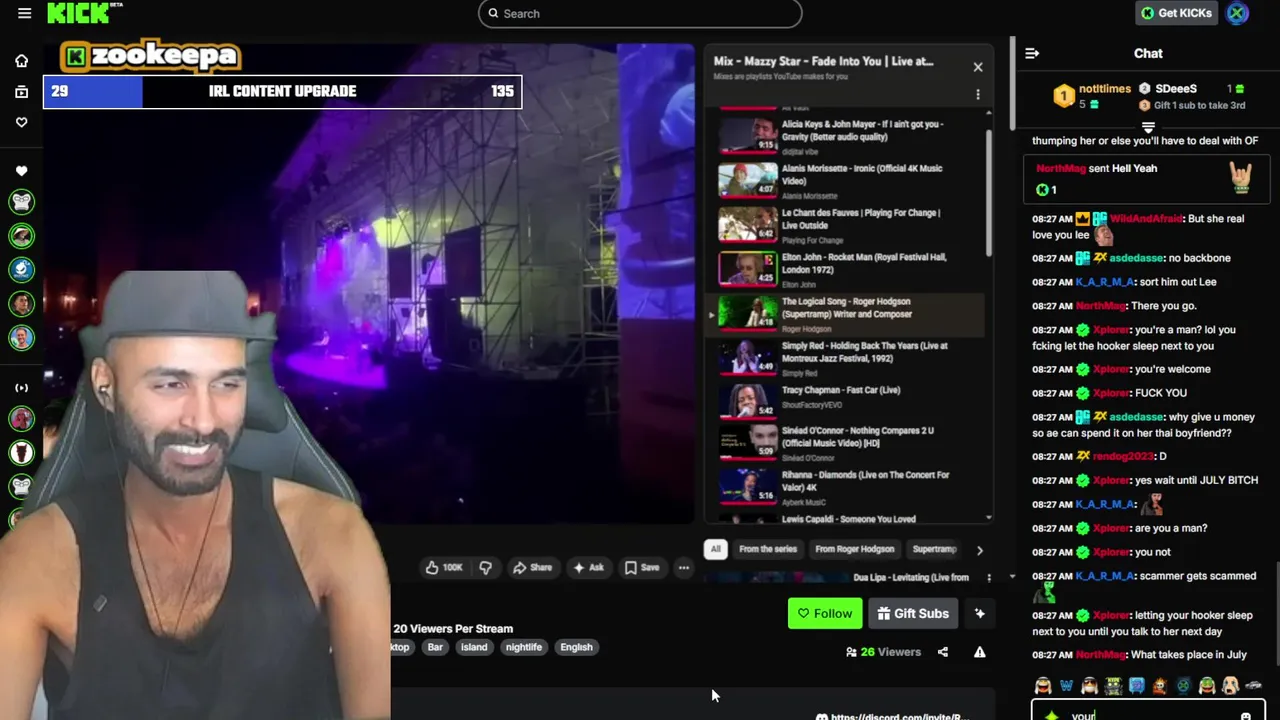Toggle Save bookmark on the video
This screenshot has height=720, width=1280.
pyautogui.click(x=642, y=567)
